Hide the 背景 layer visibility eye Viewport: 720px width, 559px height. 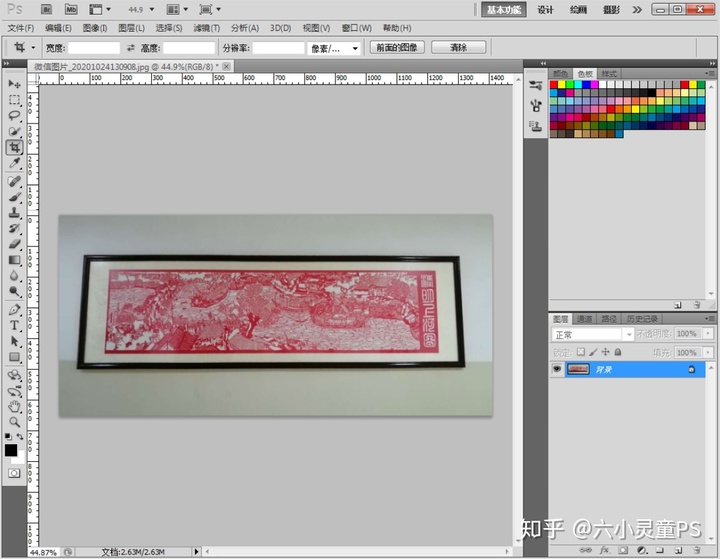coord(557,369)
